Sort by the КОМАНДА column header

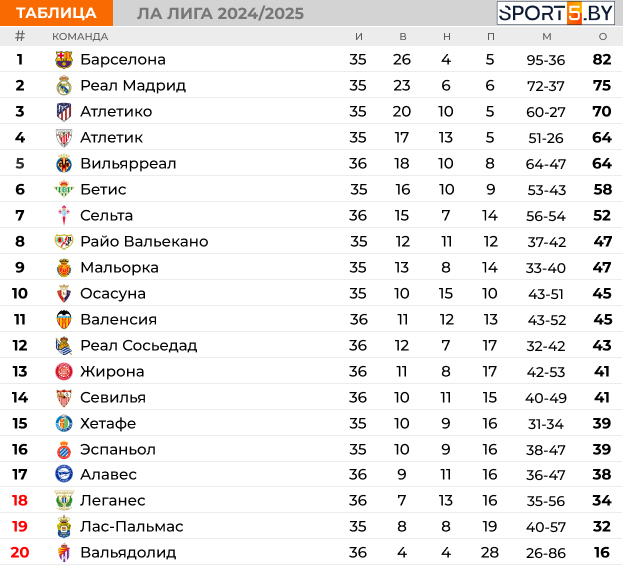pos(80,37)
